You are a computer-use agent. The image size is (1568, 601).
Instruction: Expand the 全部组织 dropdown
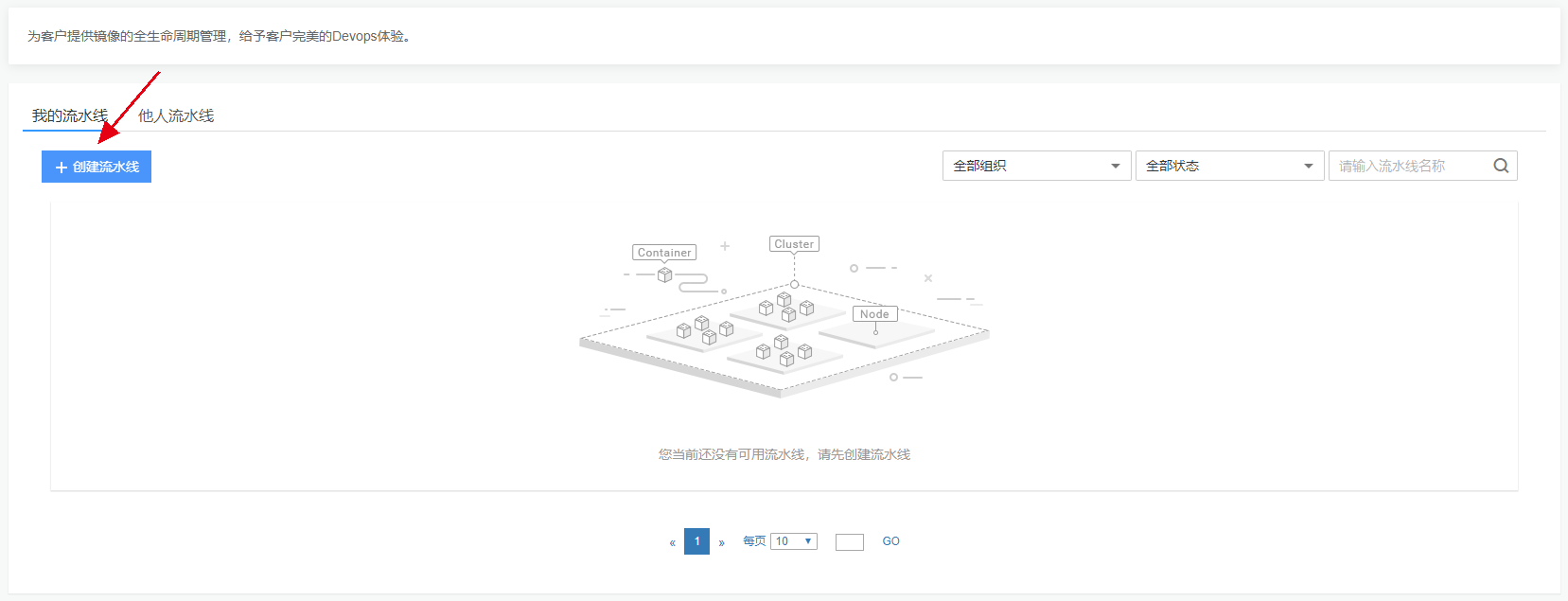tap(1037, 166)
